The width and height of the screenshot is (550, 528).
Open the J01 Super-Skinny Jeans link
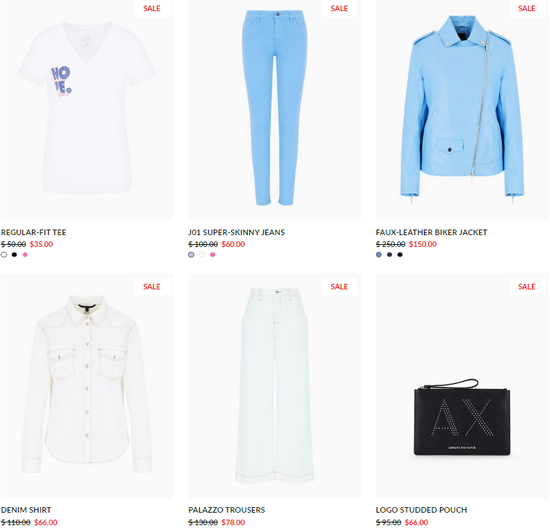pyautogui.click(x=236, y=232)
